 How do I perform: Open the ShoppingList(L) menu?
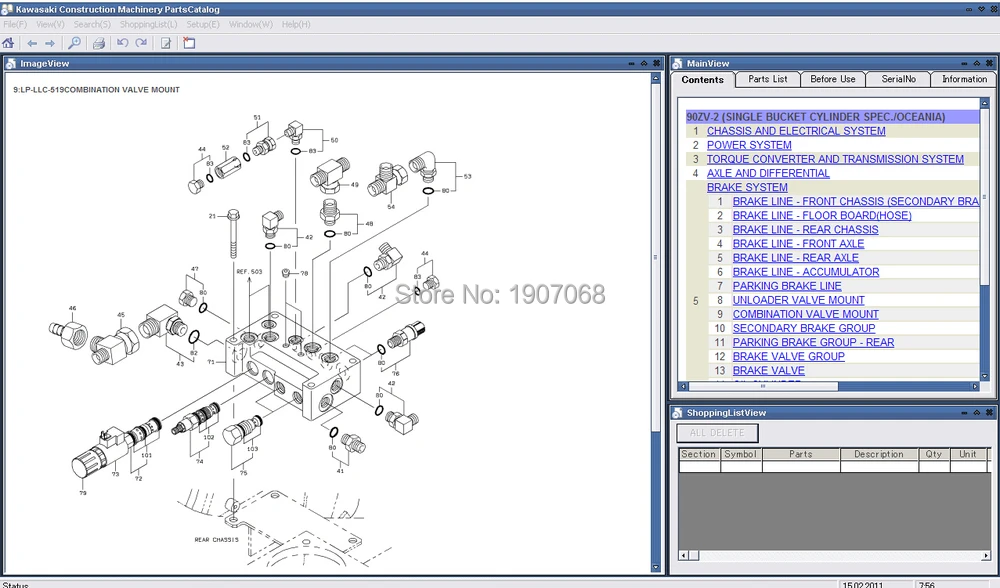(148, 24)
